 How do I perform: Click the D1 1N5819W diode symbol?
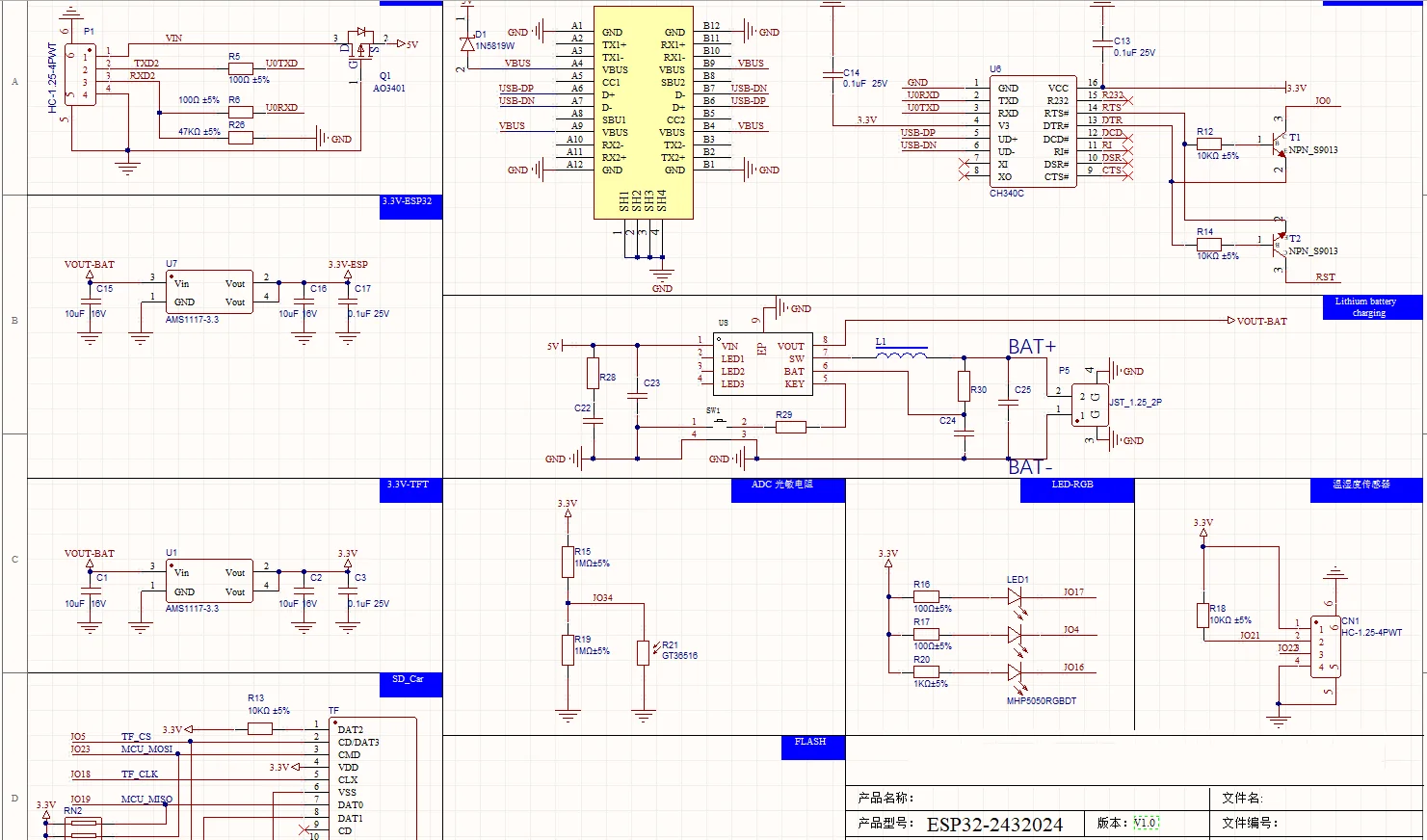pos(468,44)
